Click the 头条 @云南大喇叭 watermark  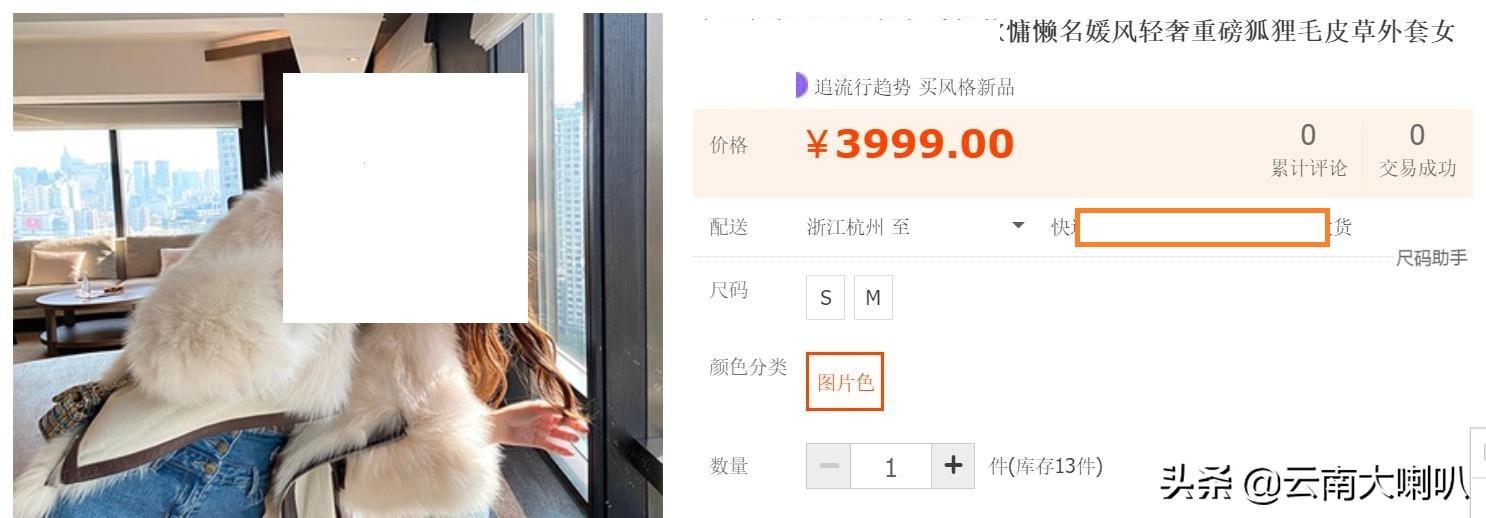pos(1313,484)
